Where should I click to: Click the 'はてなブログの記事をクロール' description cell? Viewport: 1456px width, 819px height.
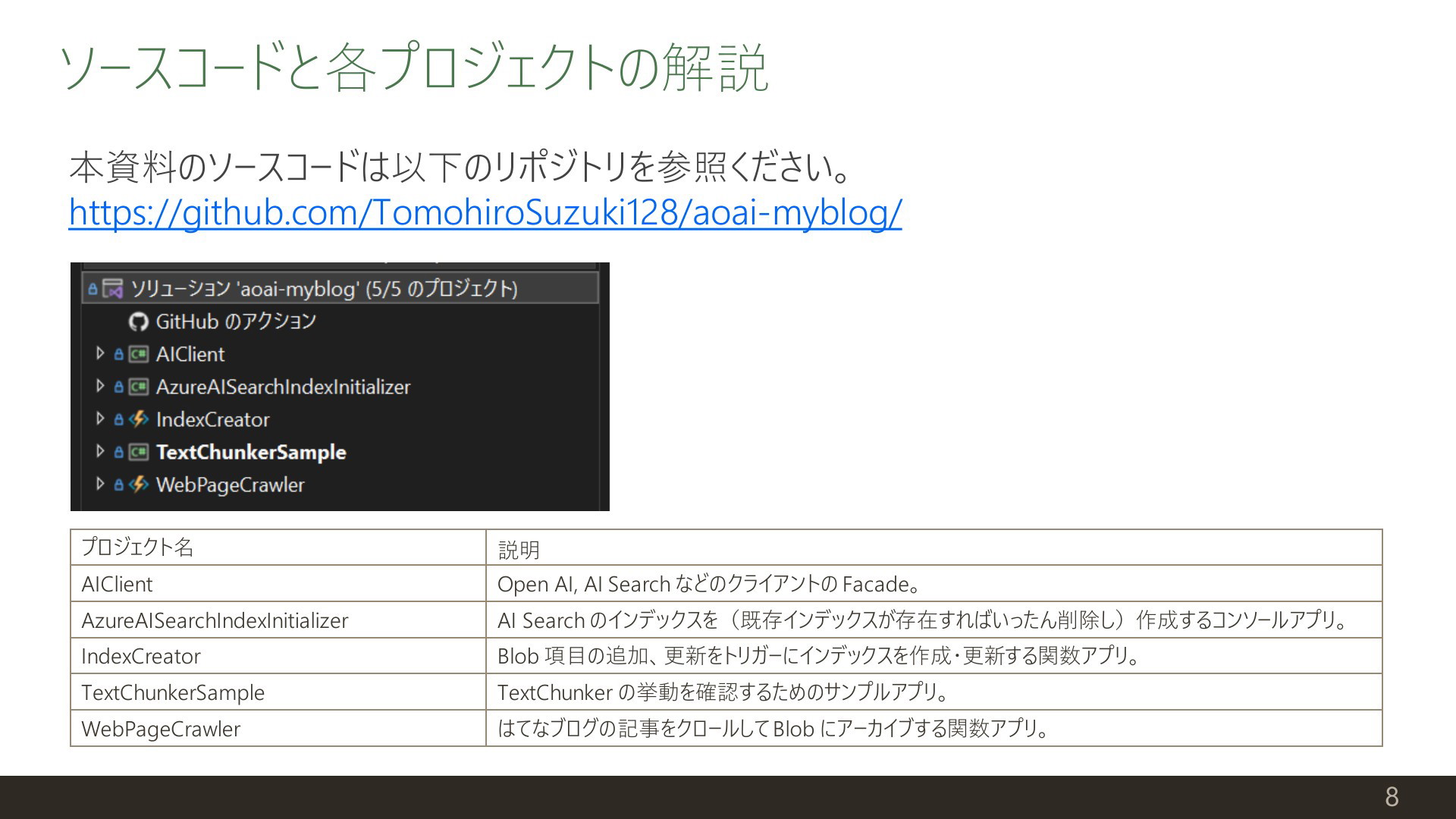(934, 728)
